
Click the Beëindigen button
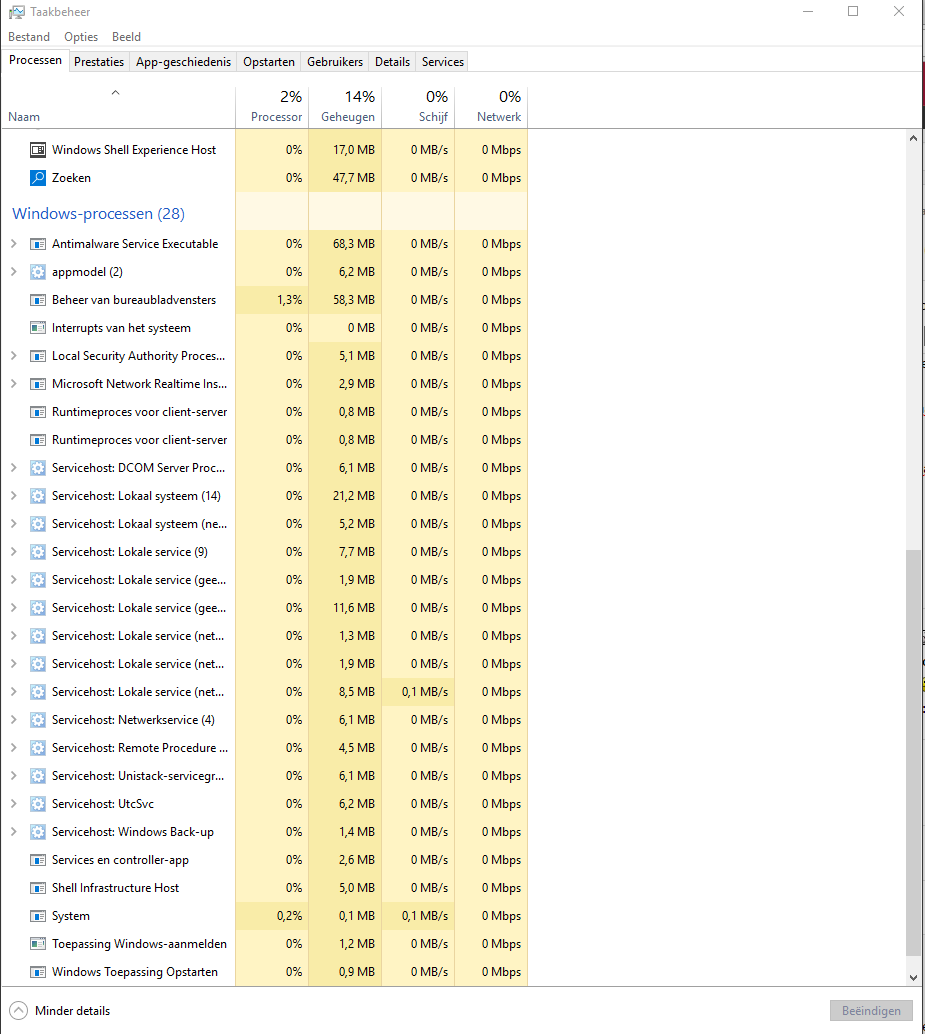(871, 1011)
